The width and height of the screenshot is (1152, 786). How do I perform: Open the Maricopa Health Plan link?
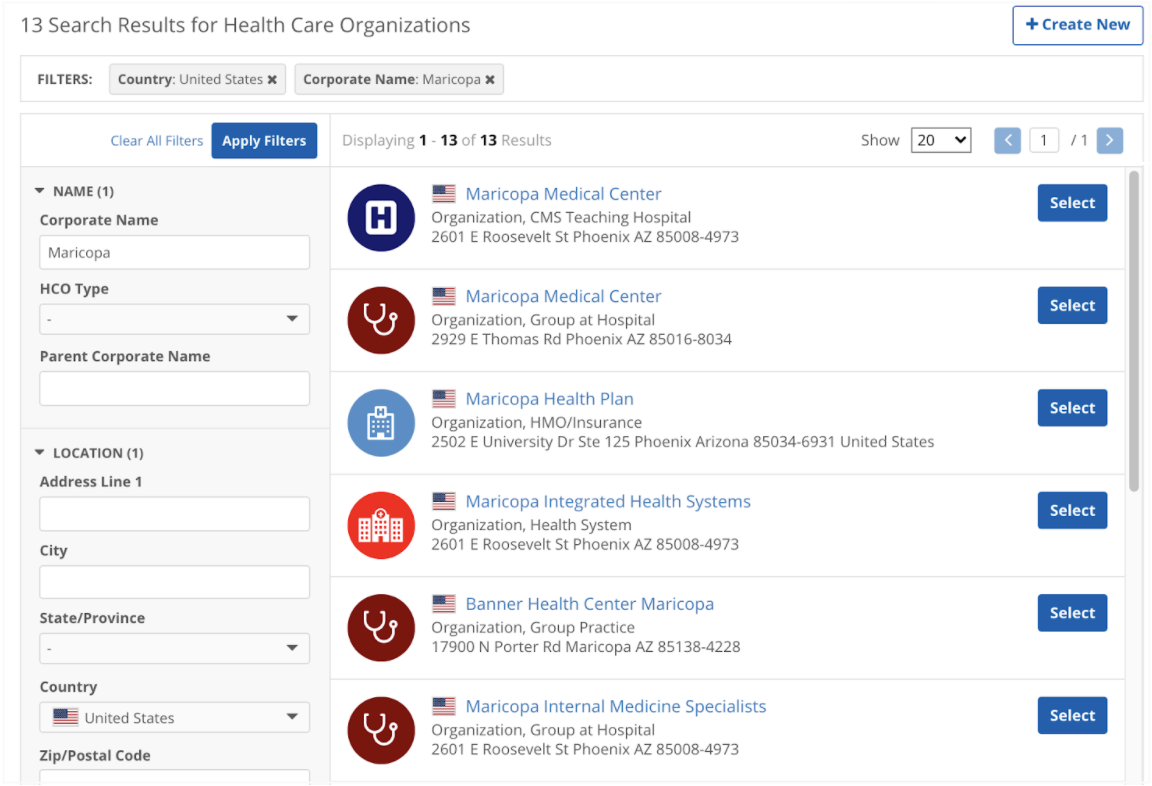pos(549,399)
